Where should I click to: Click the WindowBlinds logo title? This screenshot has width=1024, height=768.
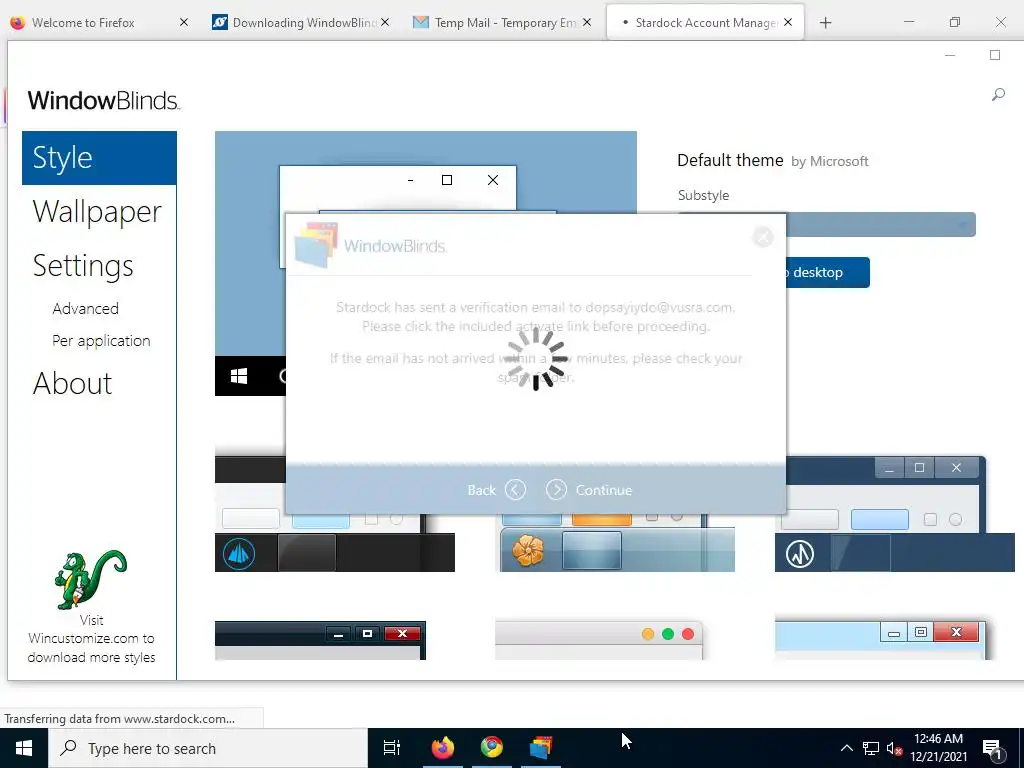point(104,101)
